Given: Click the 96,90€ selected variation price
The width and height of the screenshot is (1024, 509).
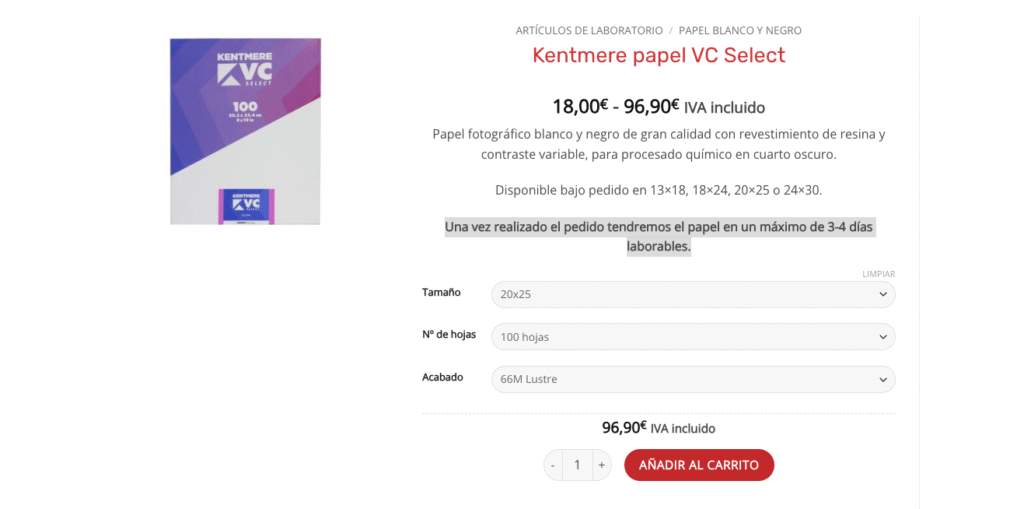Looking at the screenshot, I should (x=624, y=428).
